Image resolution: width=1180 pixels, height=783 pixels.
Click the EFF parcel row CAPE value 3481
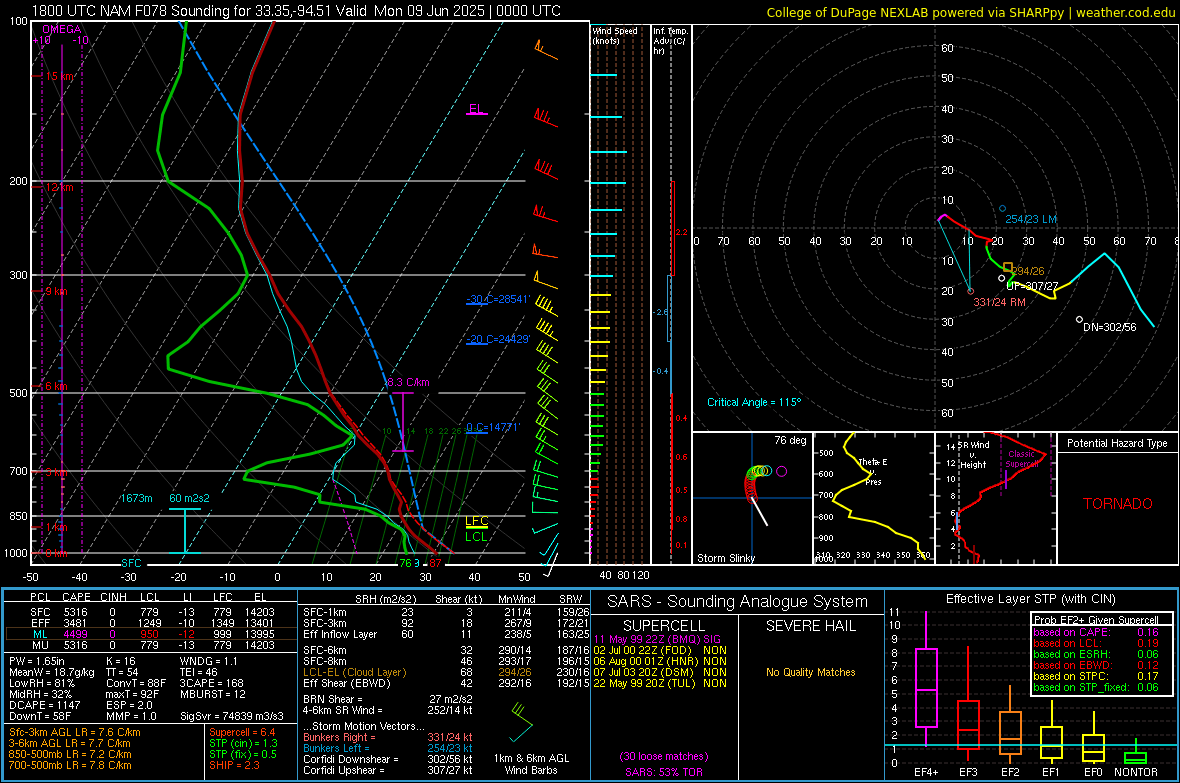pos(75,623)
